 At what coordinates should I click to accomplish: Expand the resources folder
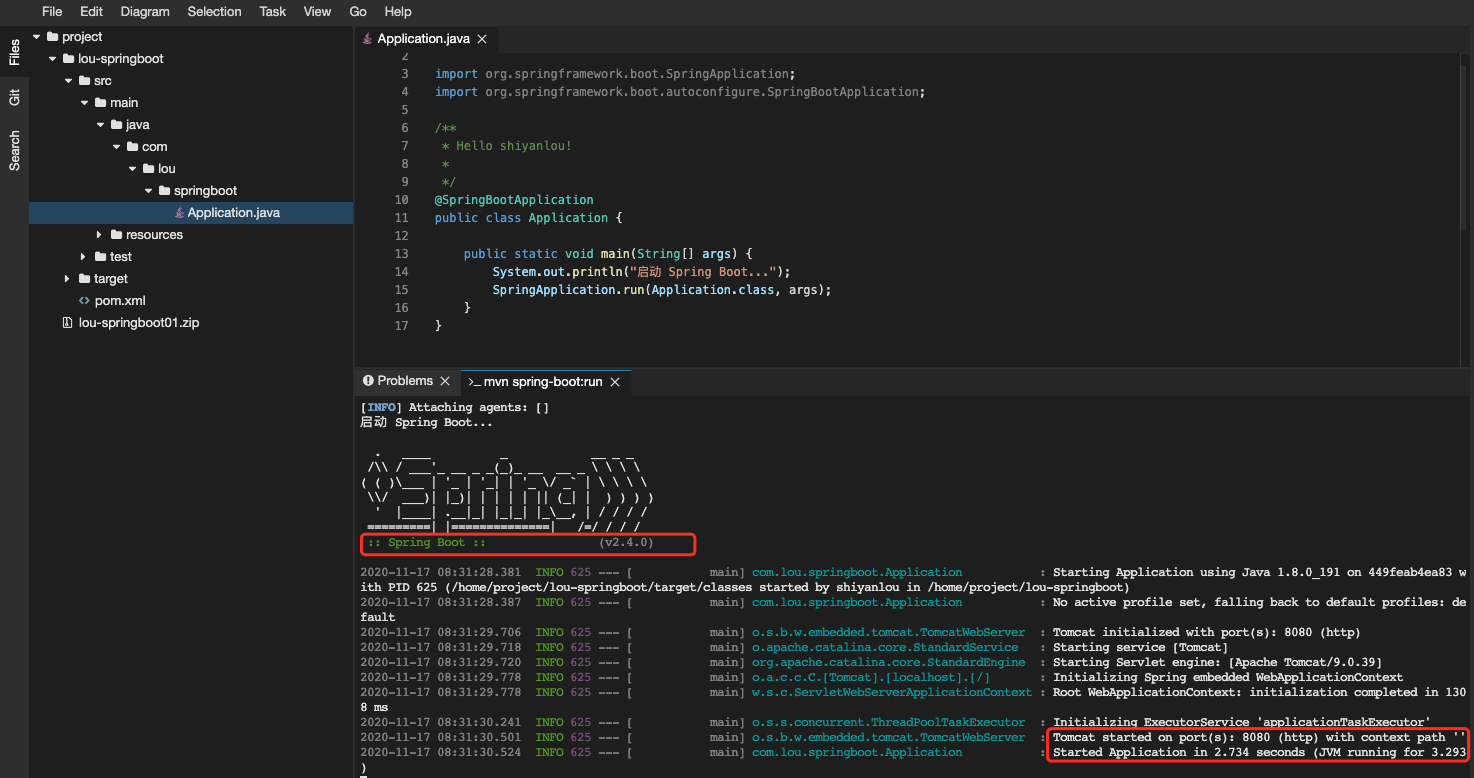100,235
